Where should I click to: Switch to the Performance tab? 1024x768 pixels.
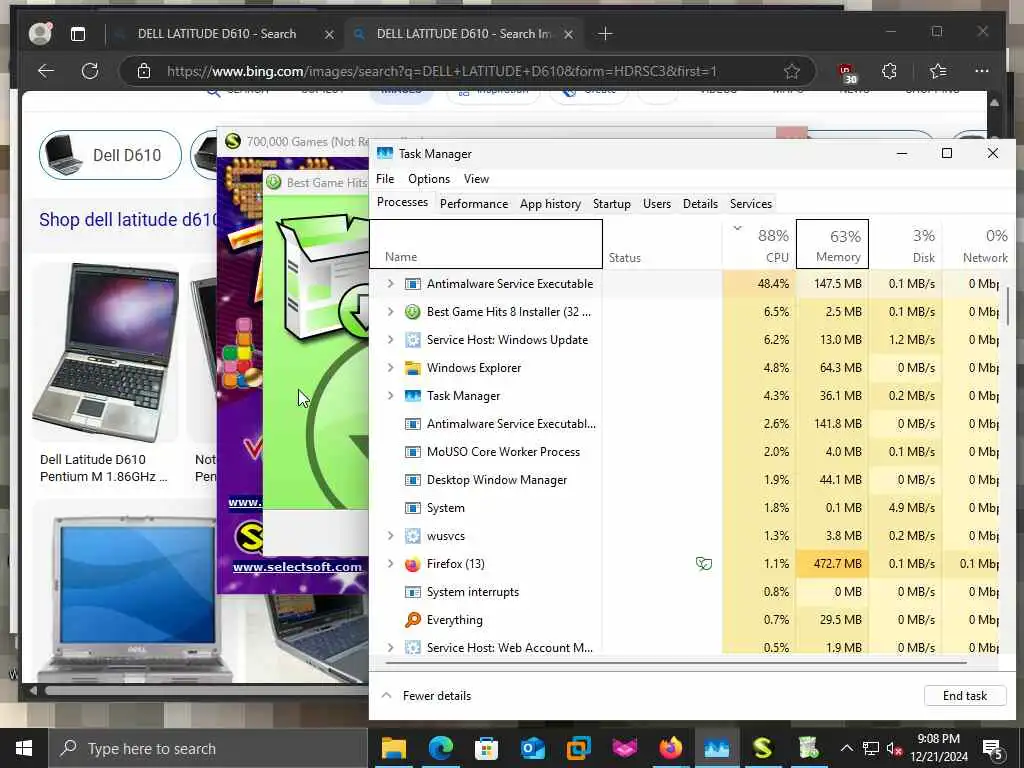coord(473,204)
